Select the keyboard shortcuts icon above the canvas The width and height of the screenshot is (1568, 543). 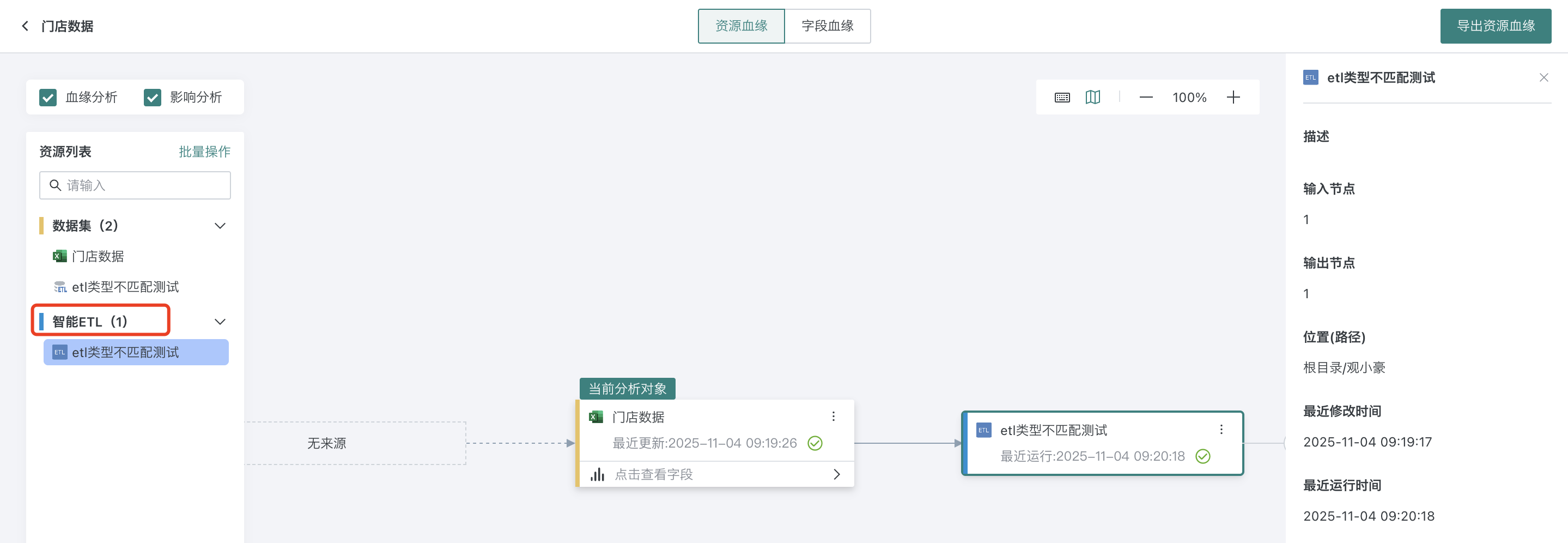coord(1061,97)
